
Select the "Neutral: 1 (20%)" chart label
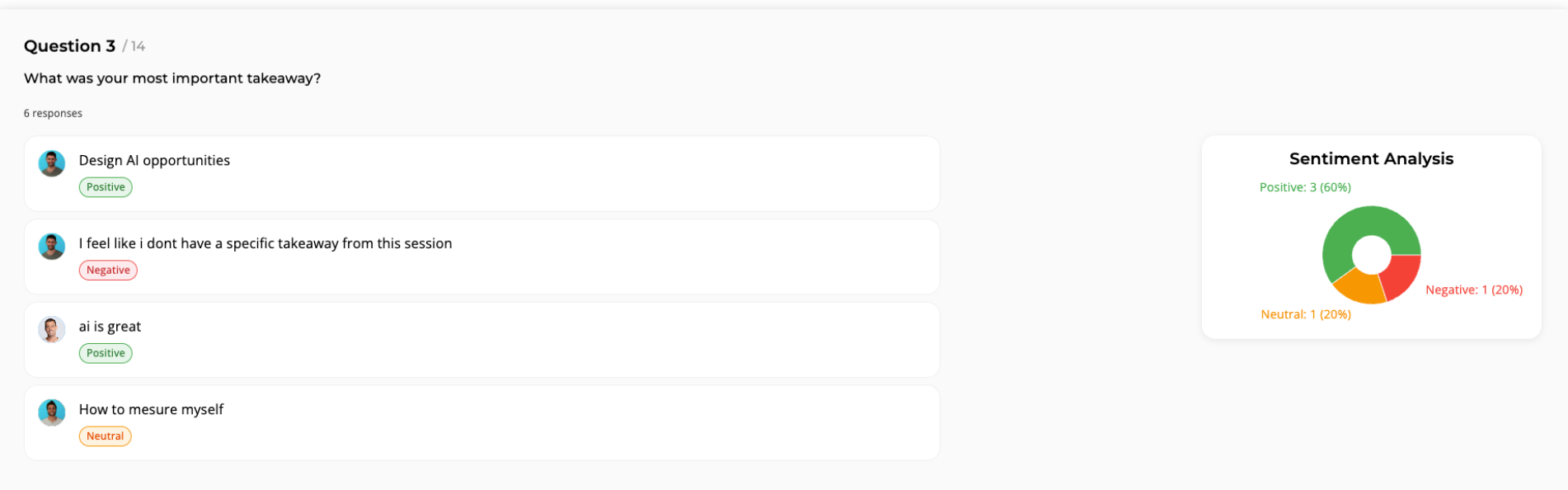click(x=1305, y=314)
